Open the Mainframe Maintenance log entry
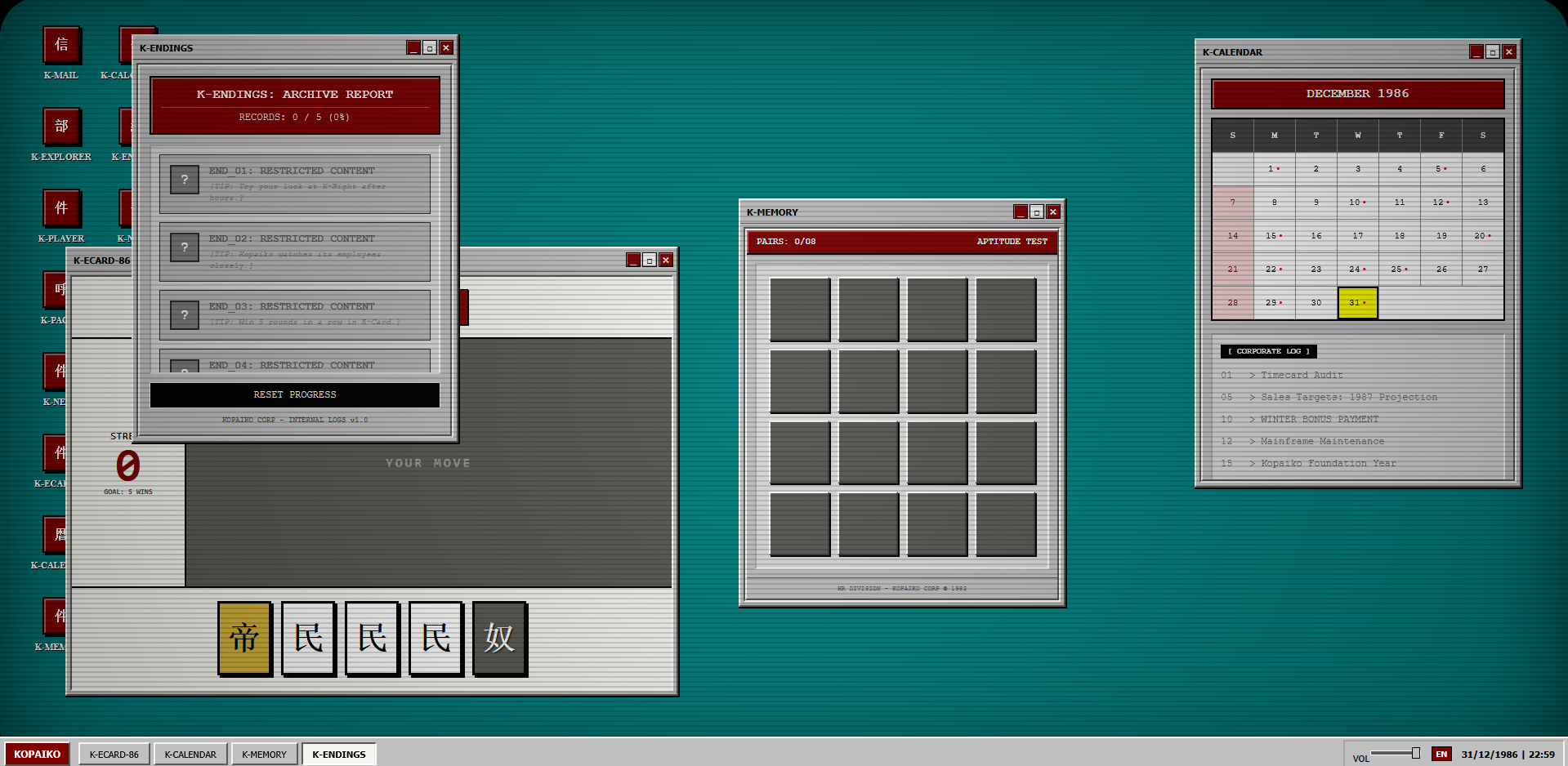 pos(1357,442)
